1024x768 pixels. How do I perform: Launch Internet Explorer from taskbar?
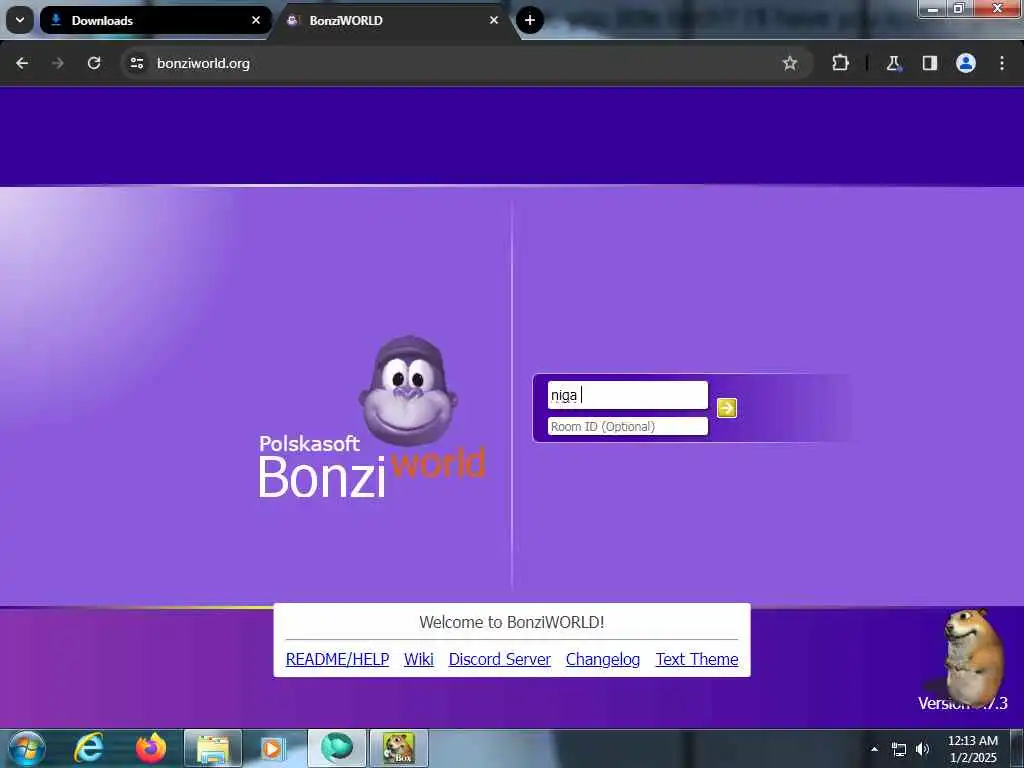(x=89, y=748)
